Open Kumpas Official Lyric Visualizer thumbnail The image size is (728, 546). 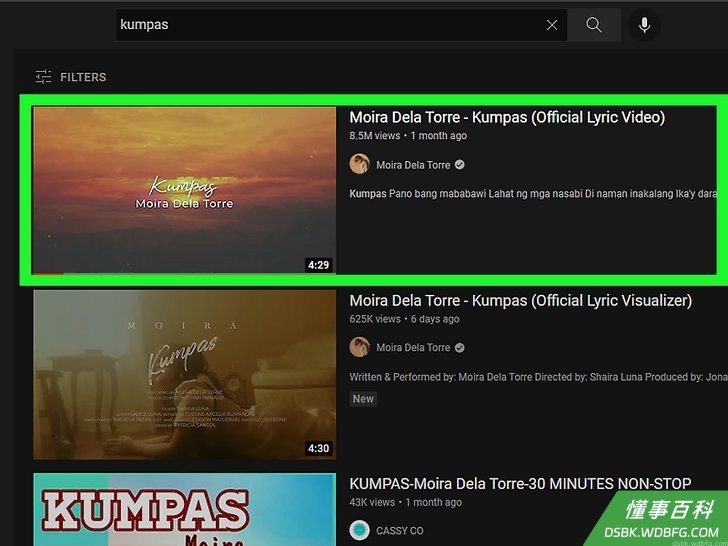coord(184,375)
